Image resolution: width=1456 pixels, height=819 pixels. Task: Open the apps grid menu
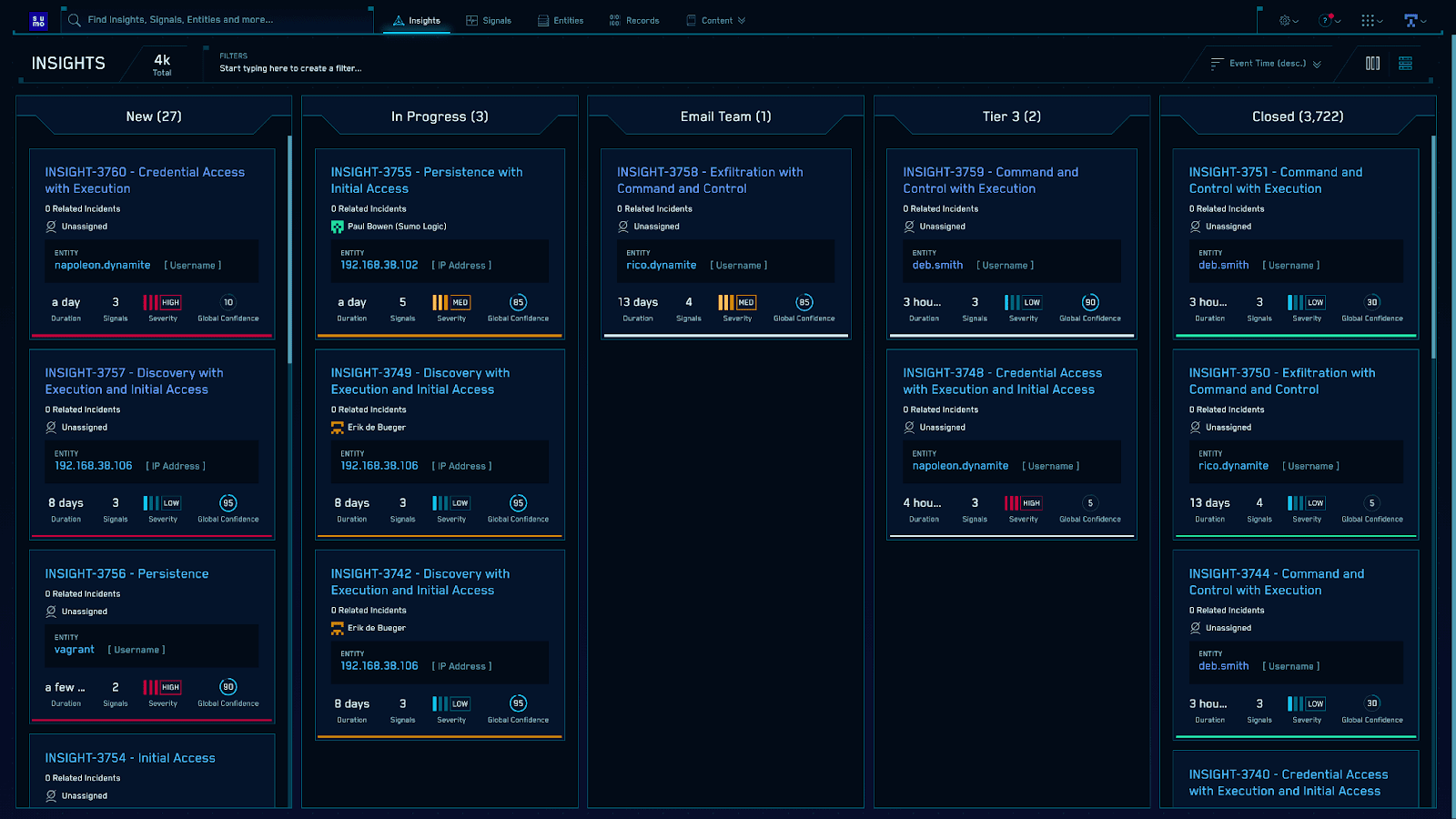click(1371, 20)
